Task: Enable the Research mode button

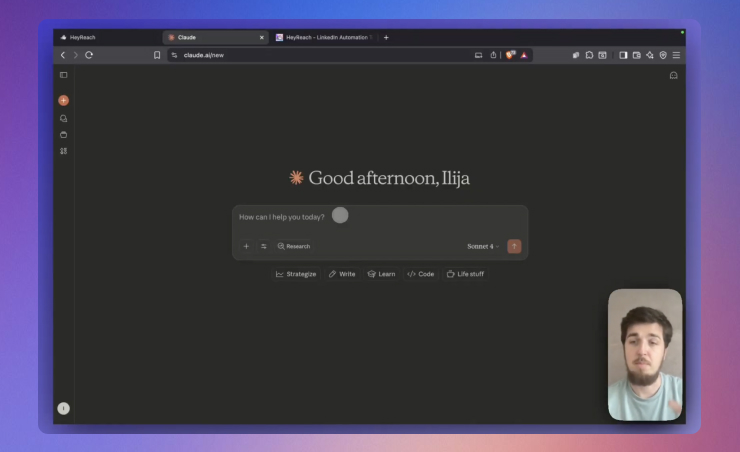Action: point(294,246)
